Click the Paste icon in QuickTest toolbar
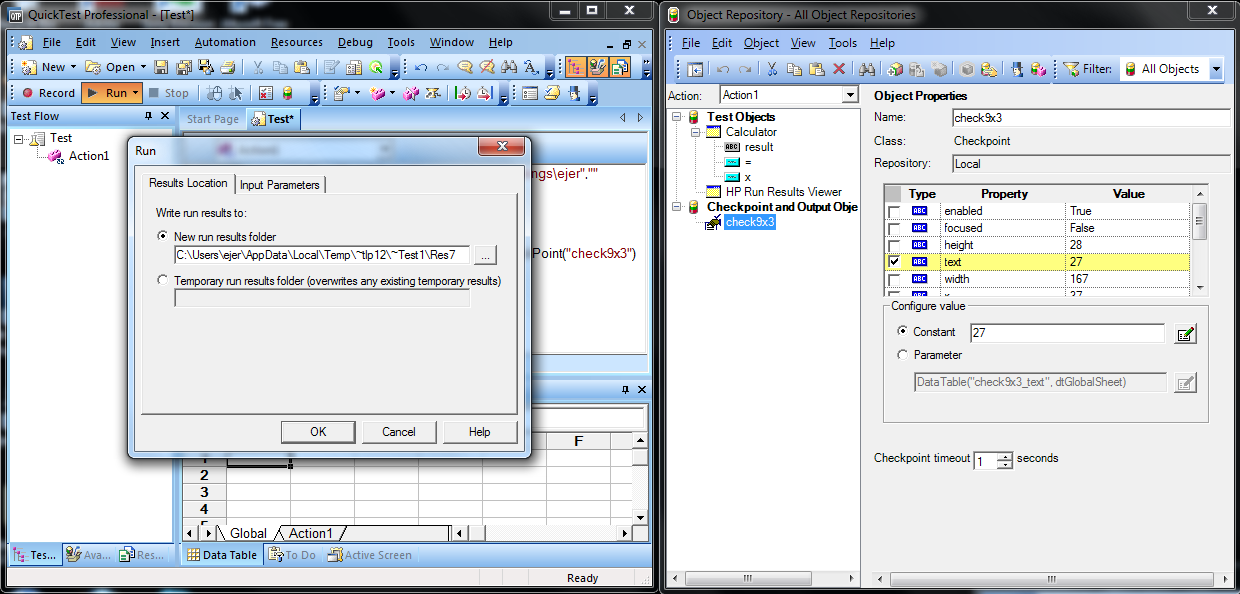This screenshot has width=1240, height=594. point(301,67)
